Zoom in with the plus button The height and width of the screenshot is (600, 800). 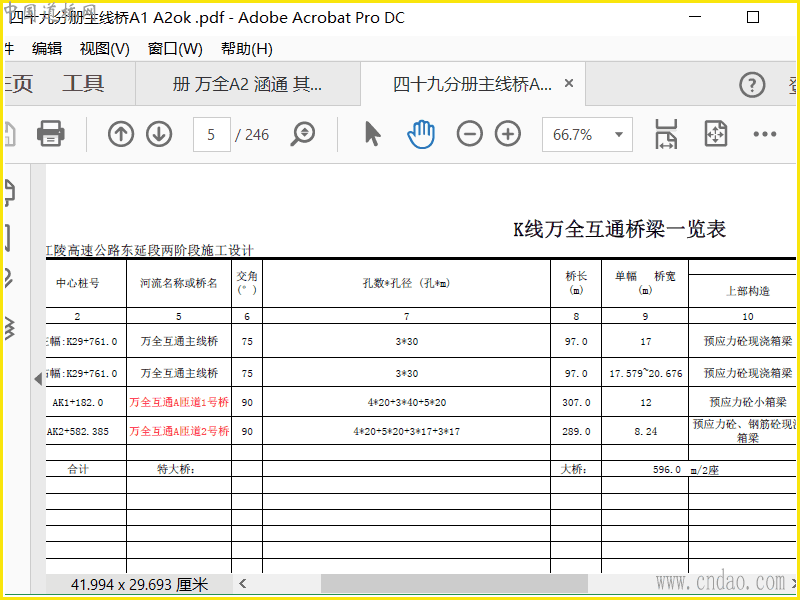[508, 134]
